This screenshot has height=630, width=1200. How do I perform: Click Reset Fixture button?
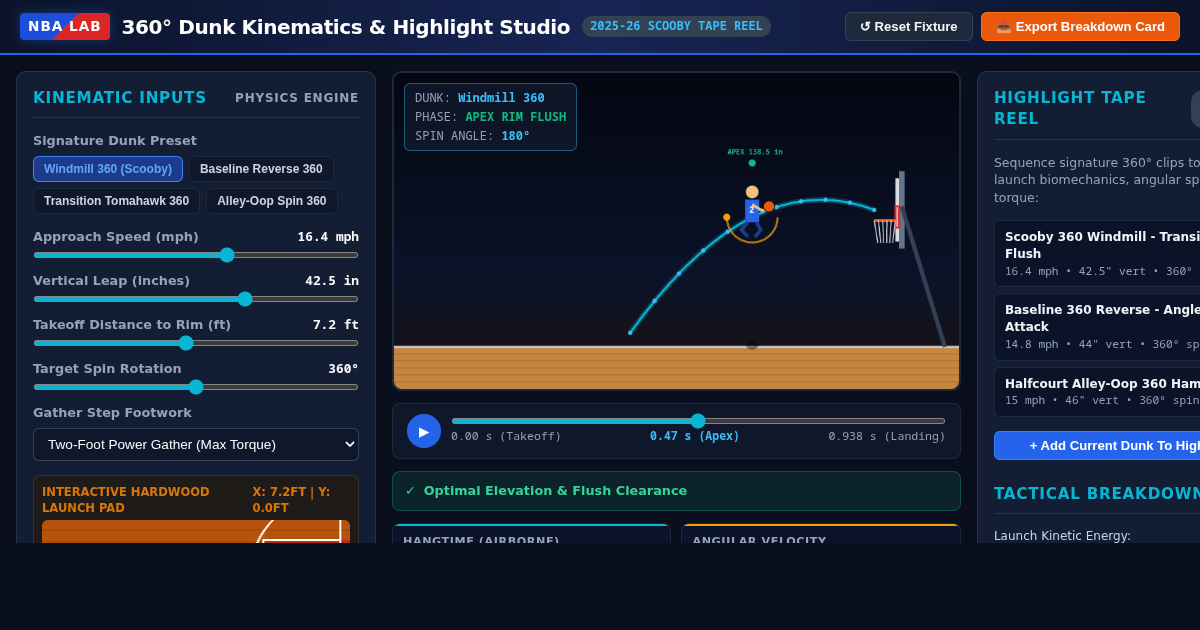[909, 27]
